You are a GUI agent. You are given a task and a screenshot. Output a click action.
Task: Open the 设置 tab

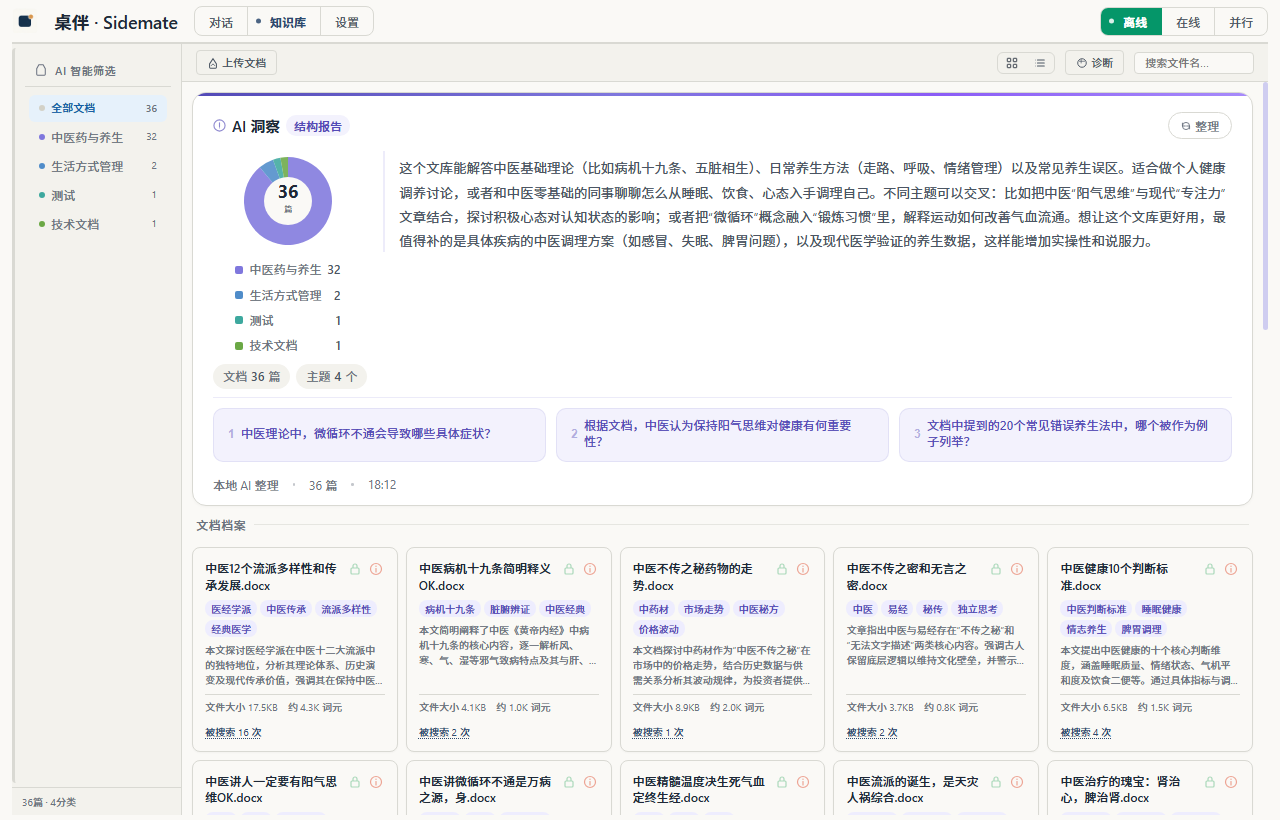click(347, 22)
